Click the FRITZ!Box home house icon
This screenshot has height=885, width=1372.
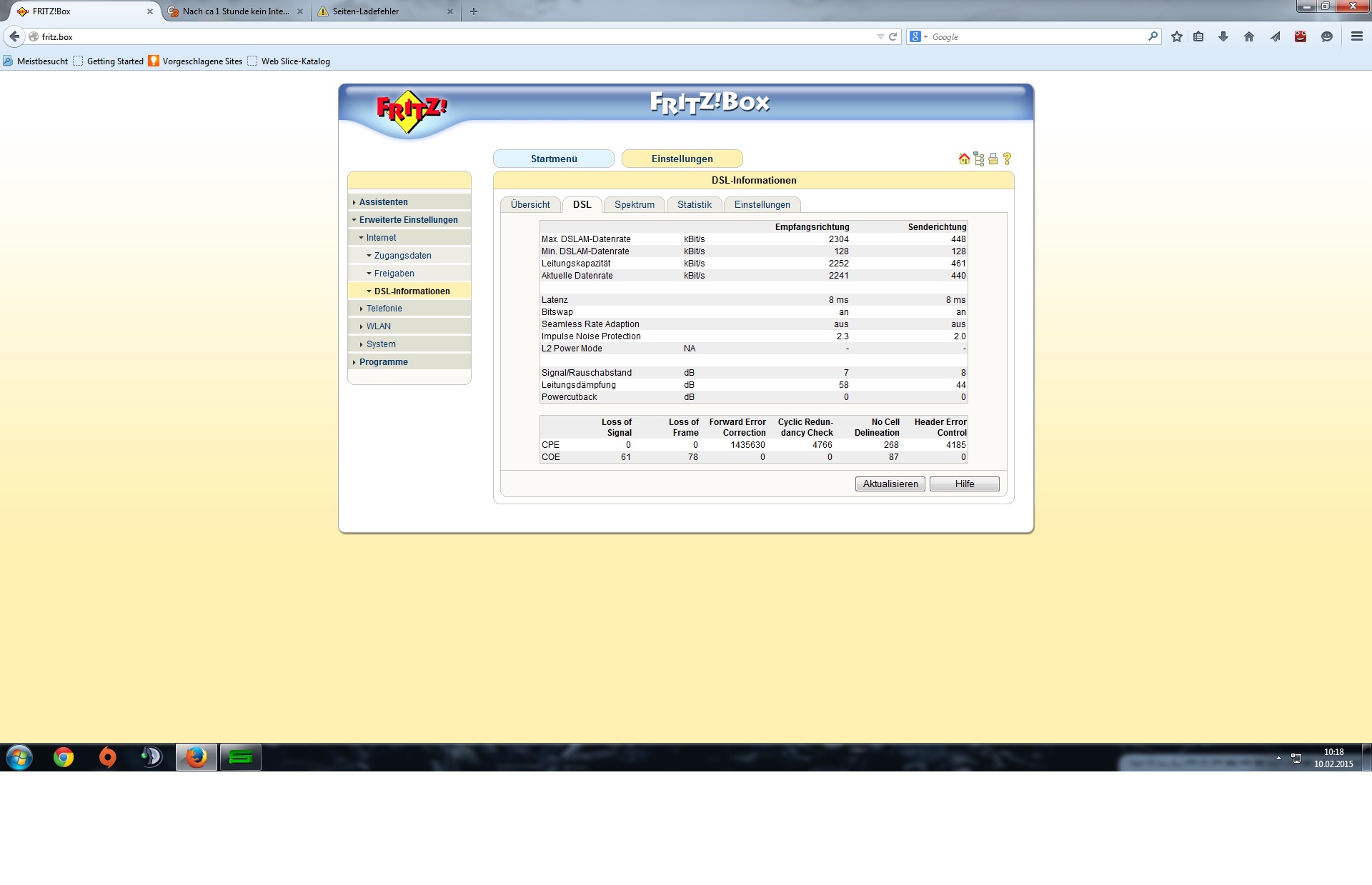pyautogui.click(x=964, y=159)
